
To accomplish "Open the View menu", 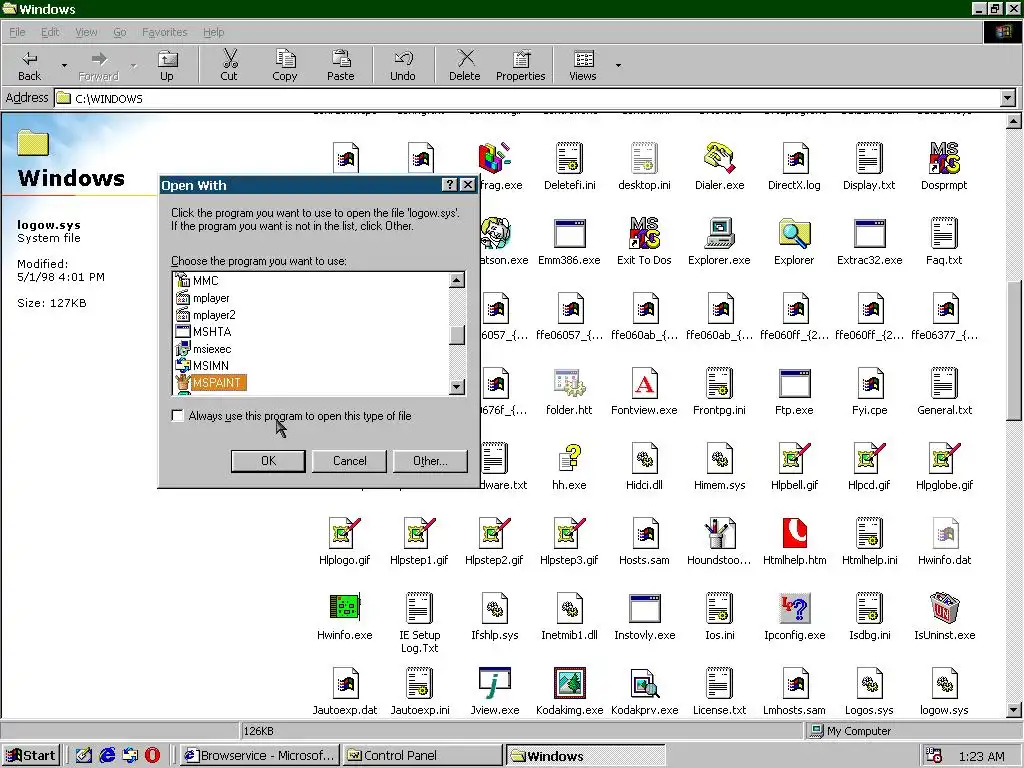I will [x=86, y=32].
